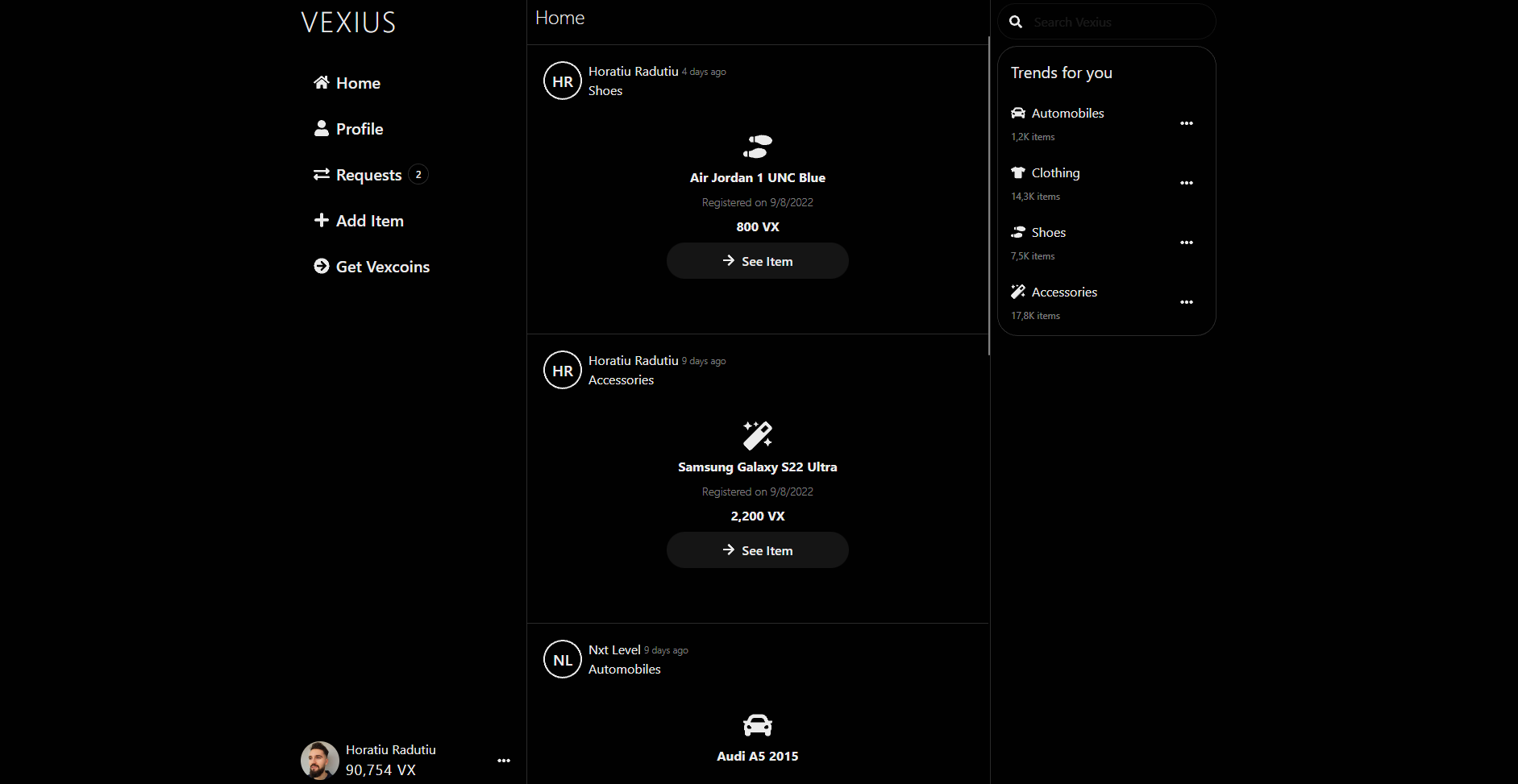Open Horatiu Radutiu name on Shoes post
This screenshot has width=1518, height=784.
[634, 71]
